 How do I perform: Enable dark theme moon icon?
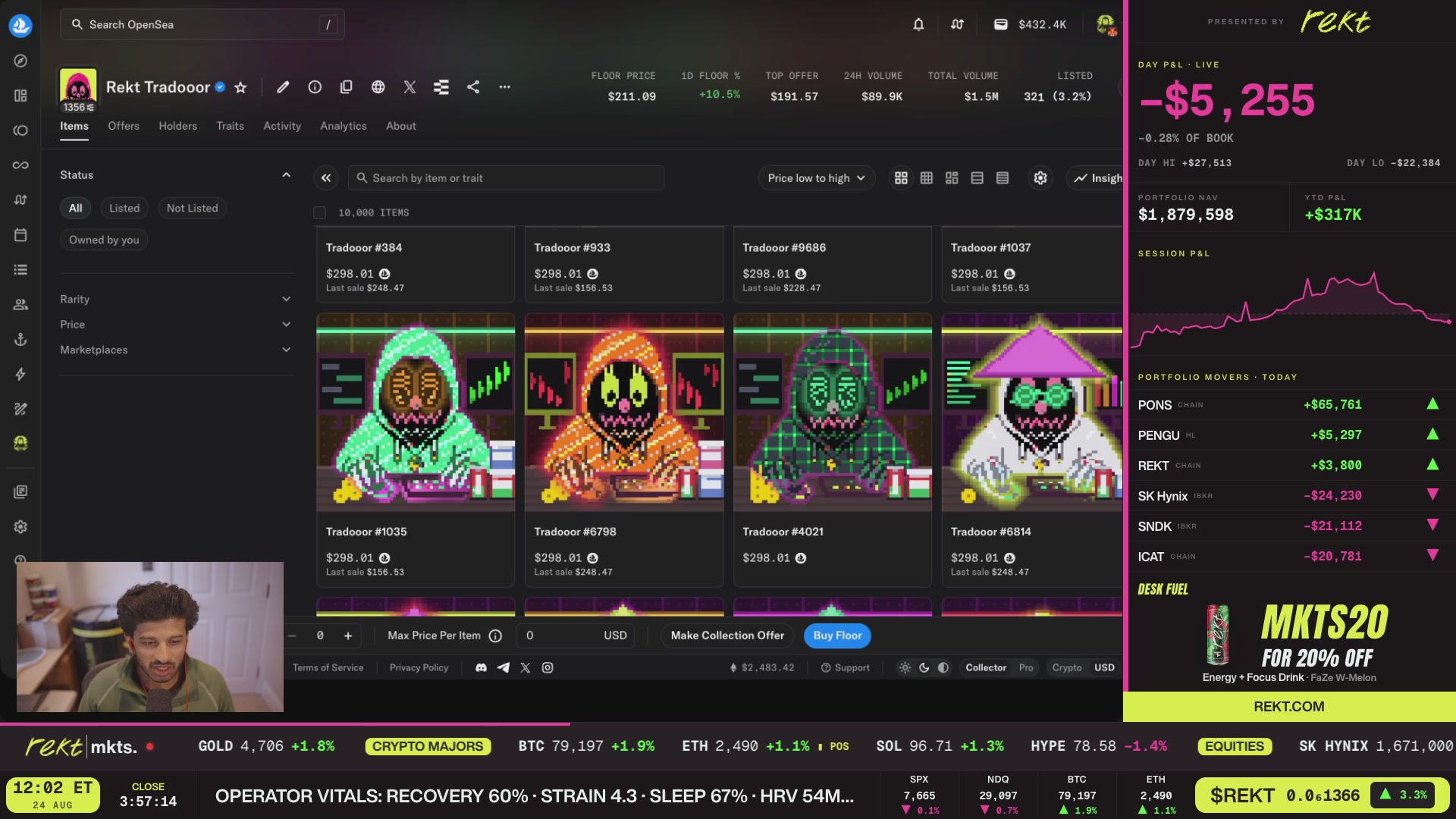(x=924, y=668)
